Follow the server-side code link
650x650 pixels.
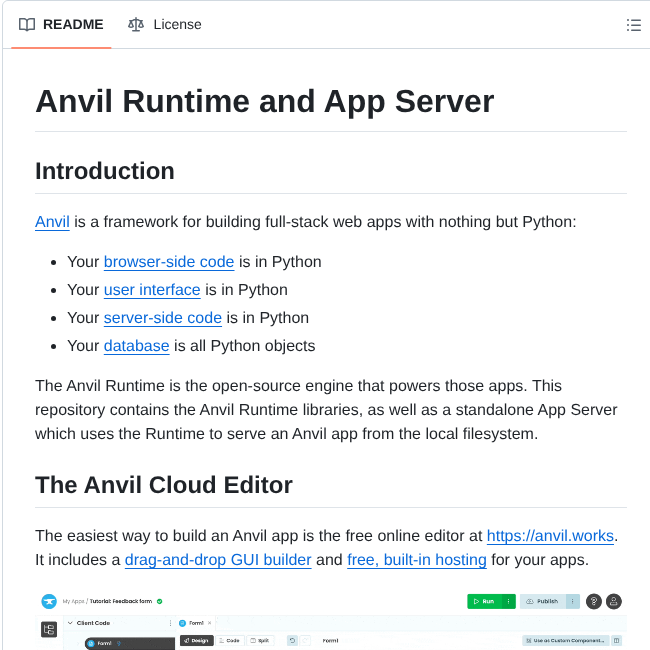coord(162,318)
